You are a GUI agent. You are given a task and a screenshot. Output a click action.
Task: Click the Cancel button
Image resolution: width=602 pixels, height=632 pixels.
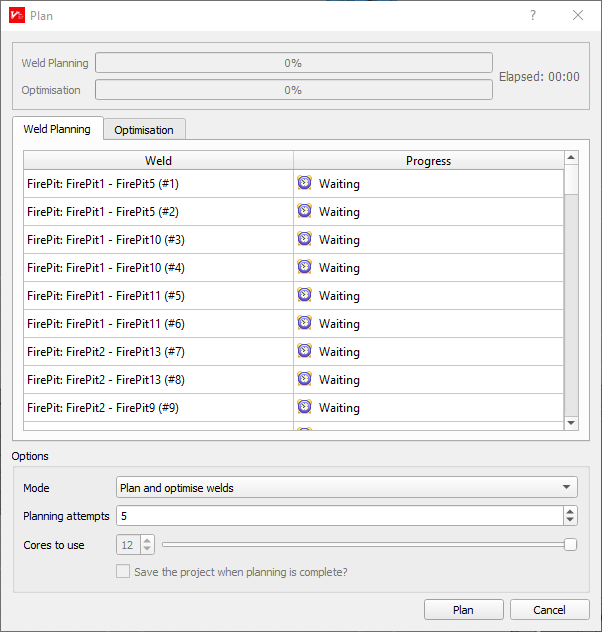pos(549,610)
